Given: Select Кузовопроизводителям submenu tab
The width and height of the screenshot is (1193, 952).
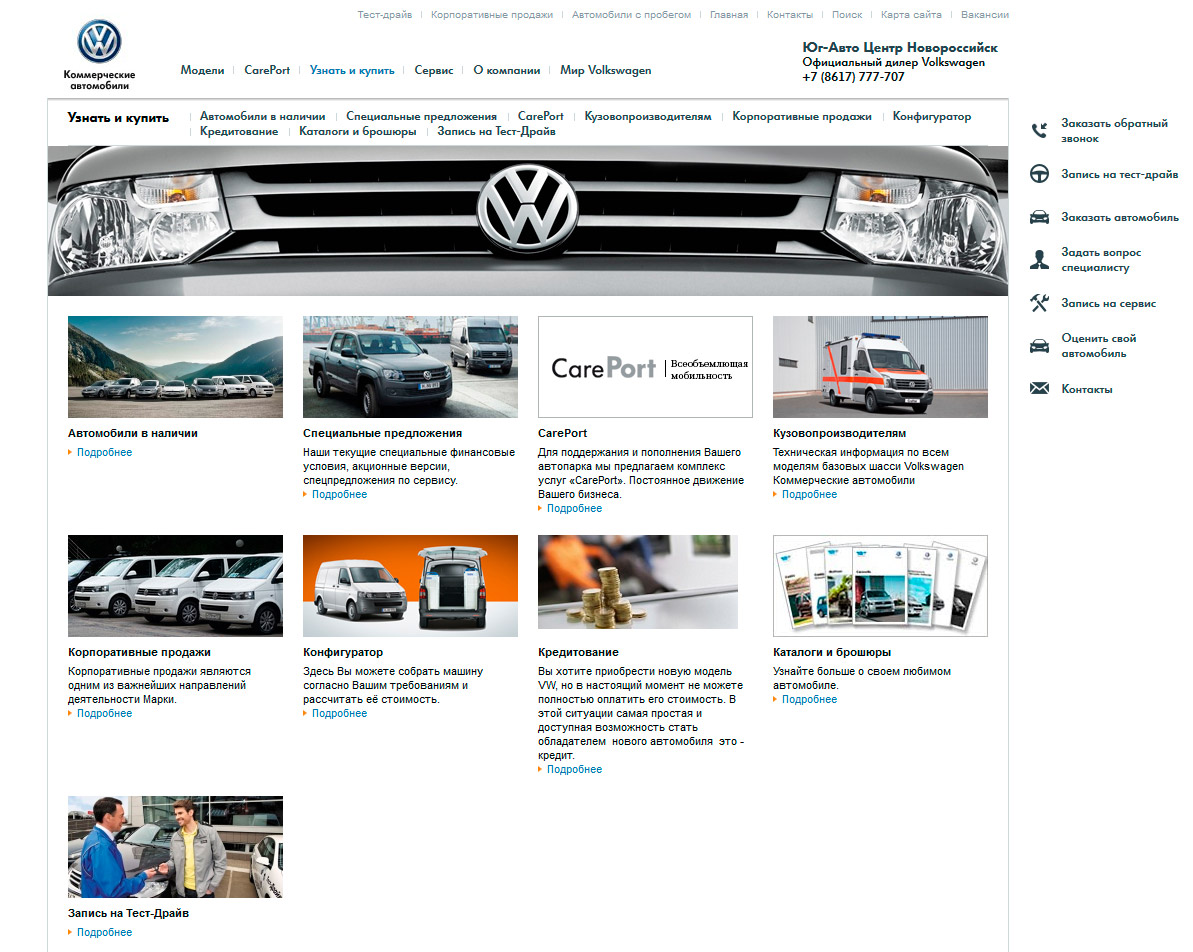Looking at the screenshot, I should (x=648, y=116).
